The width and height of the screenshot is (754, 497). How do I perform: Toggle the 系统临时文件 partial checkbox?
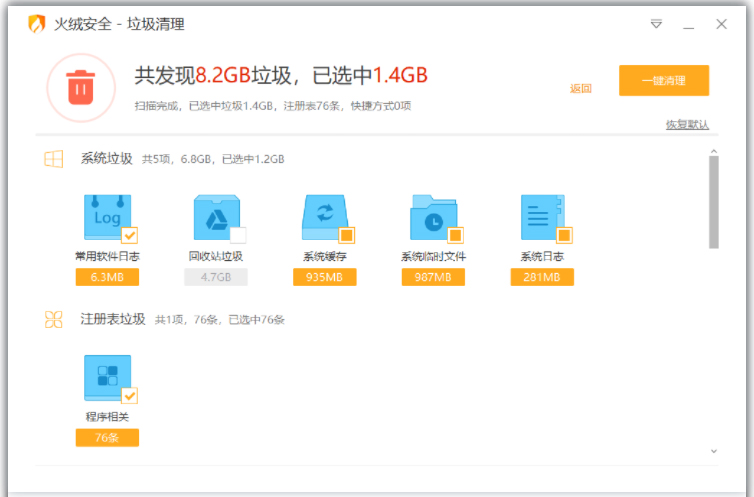(x=455, y=236)
